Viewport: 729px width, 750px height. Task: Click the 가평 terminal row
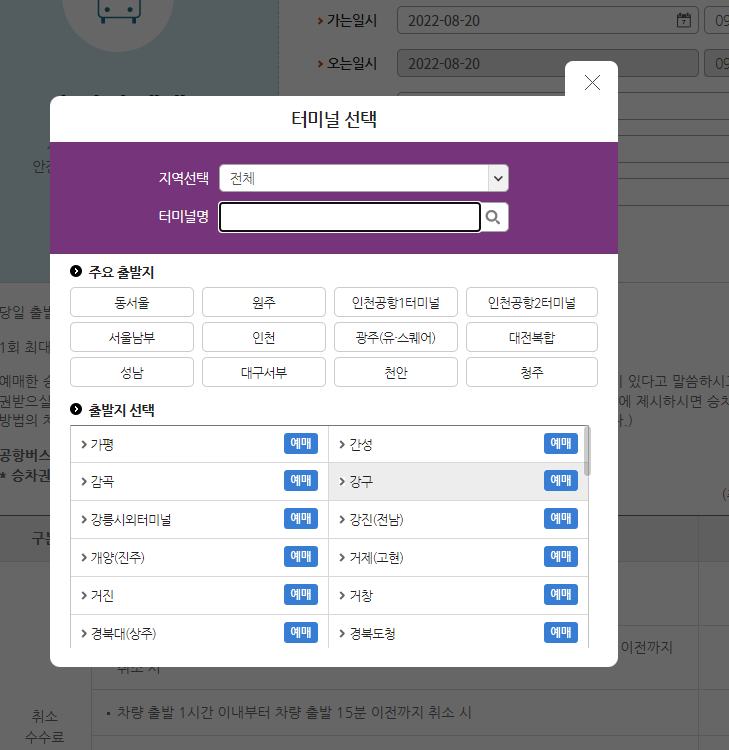point(199,444)
